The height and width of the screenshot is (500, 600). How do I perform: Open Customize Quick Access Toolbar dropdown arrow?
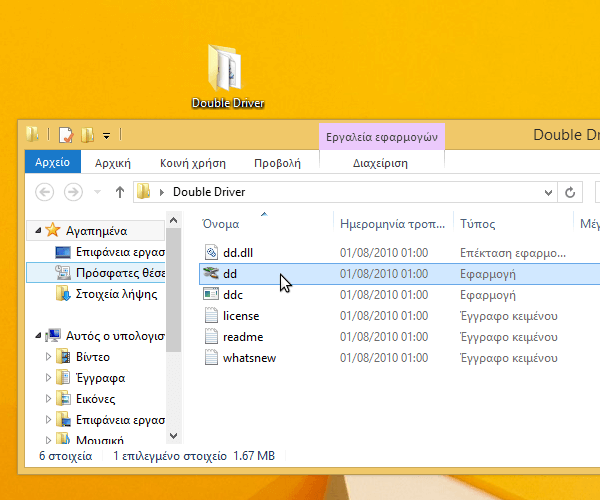click(106, 135)
